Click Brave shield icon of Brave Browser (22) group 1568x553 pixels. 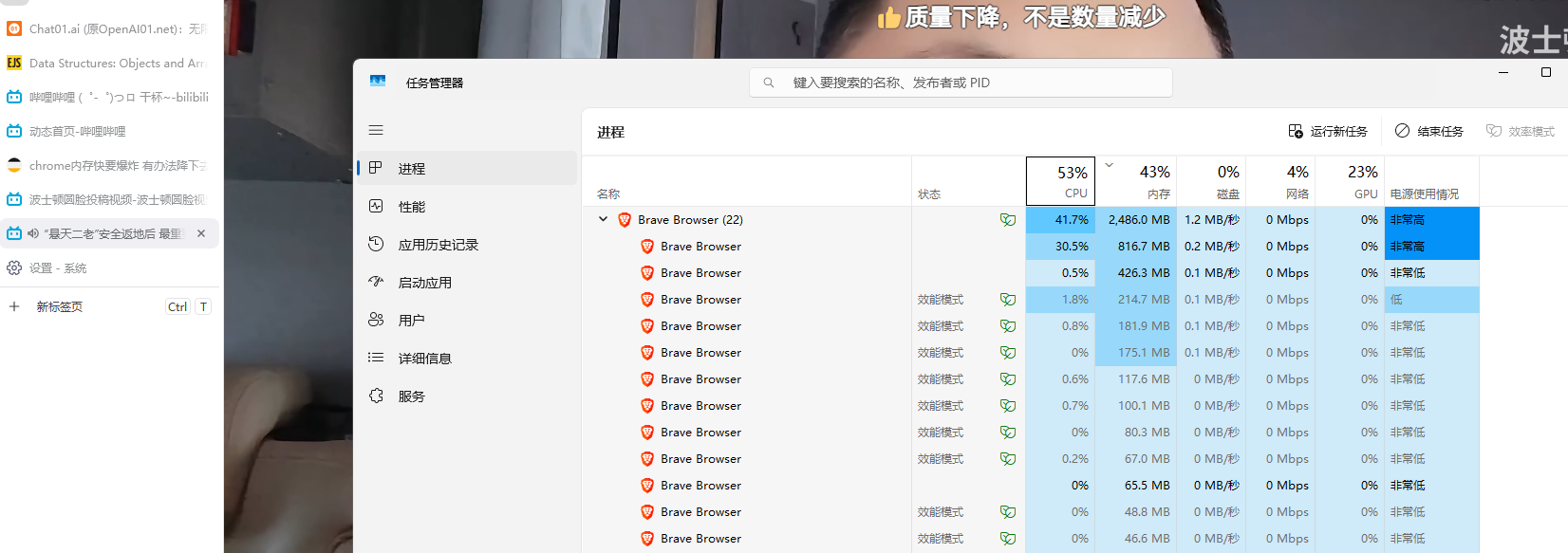pos(625,220)
